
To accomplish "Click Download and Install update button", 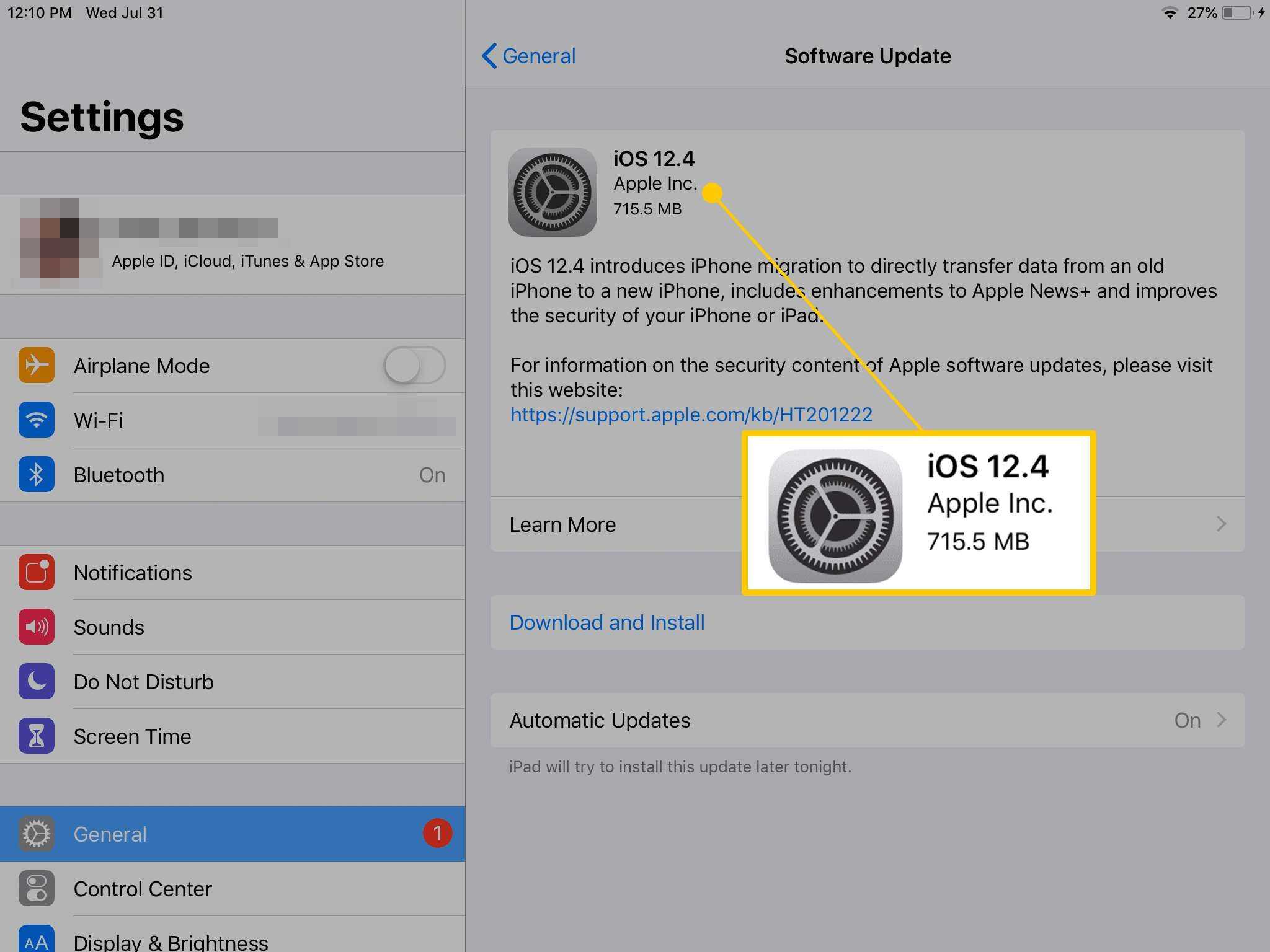I will (607, 622).
